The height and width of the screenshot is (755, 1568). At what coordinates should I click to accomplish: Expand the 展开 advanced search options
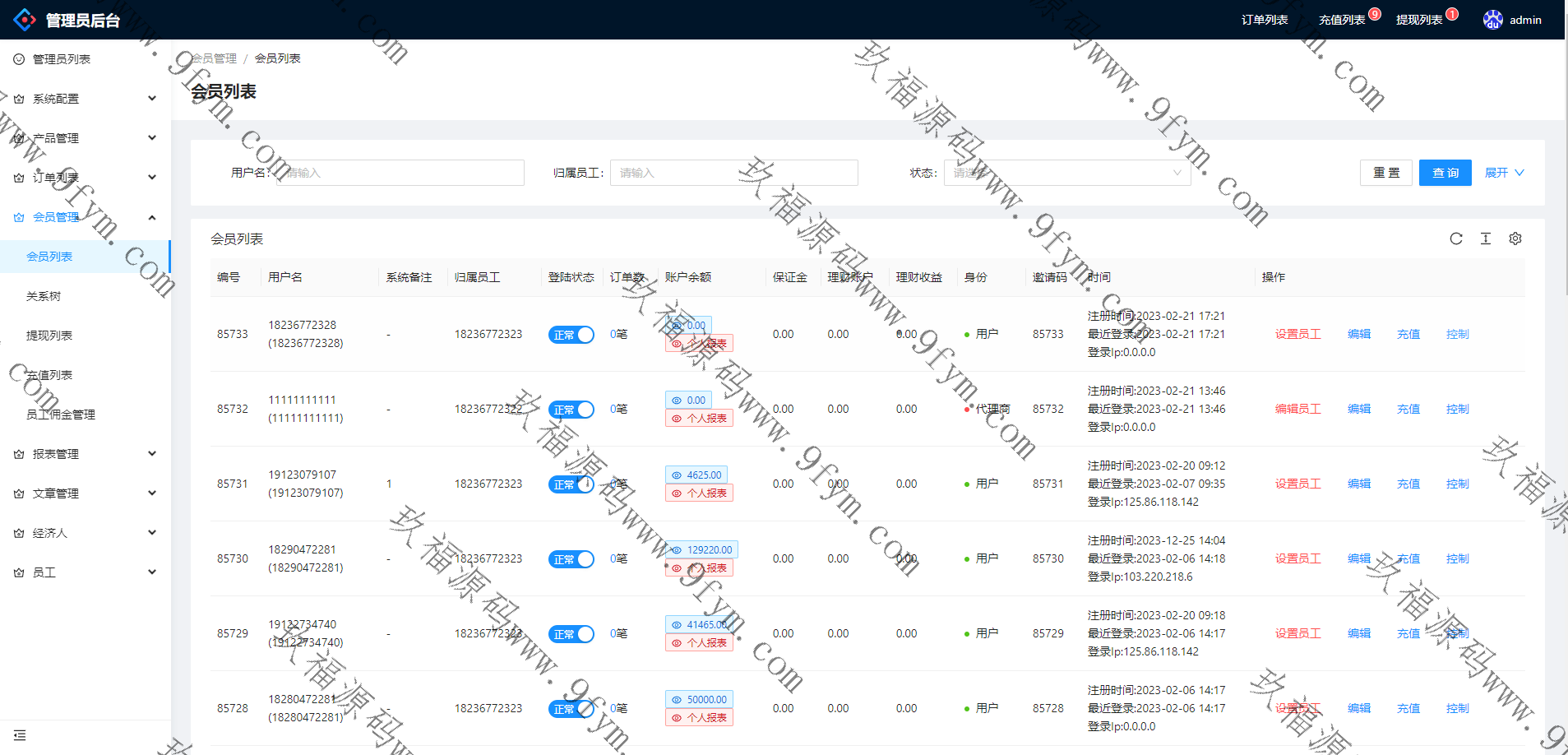[1503, 173]
